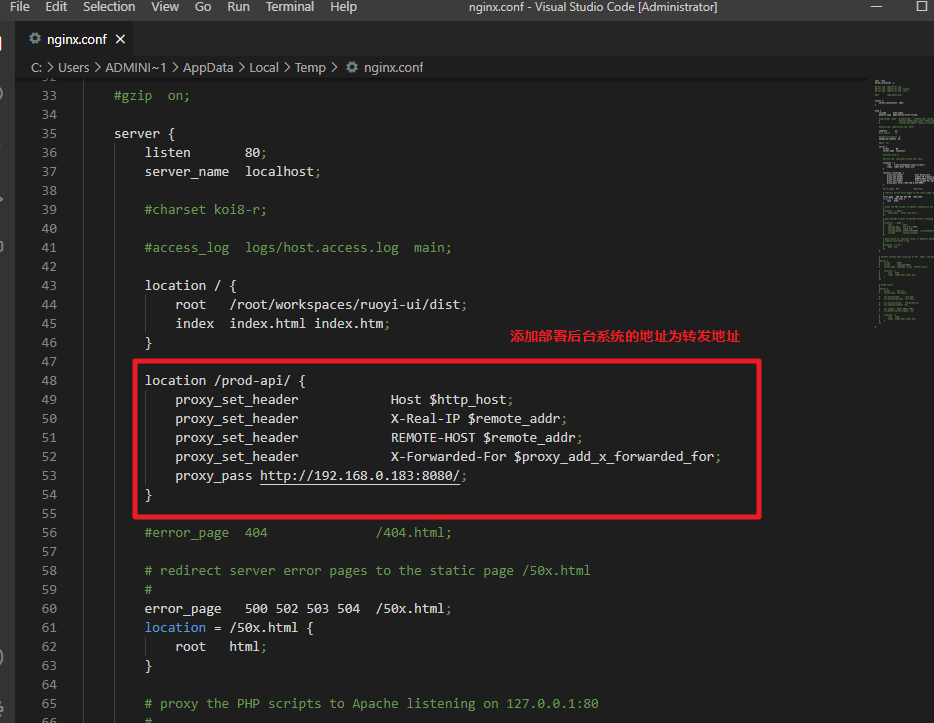Click the gear icon on the nginx.conf tab
Screen dimensions: 934x723
35,39
